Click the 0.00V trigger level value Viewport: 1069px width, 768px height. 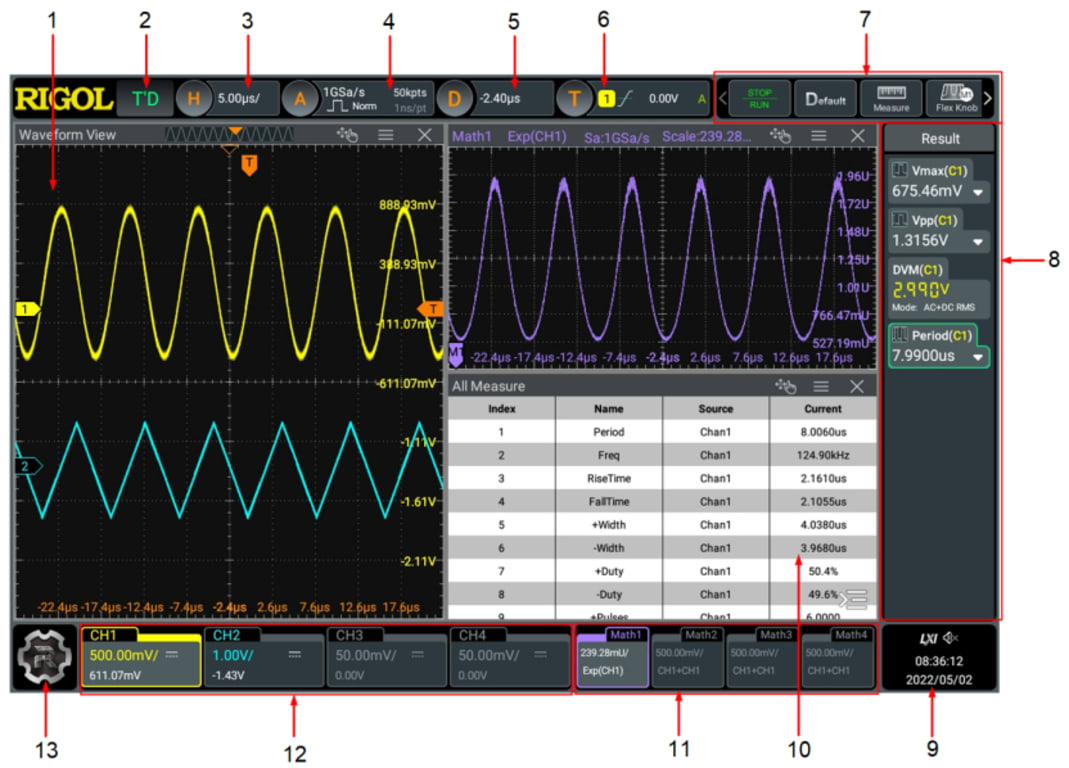[663, 99]
